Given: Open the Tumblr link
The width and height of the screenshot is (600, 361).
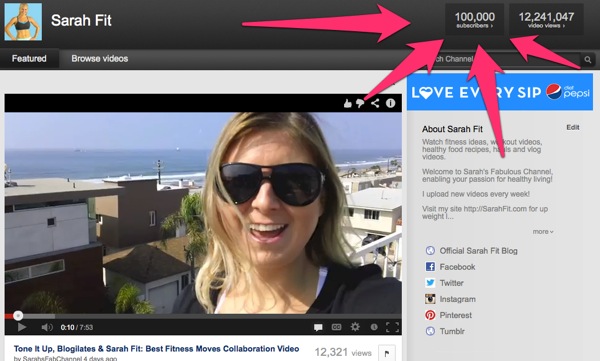Looking at the screenshot, I should pos(452,331).
